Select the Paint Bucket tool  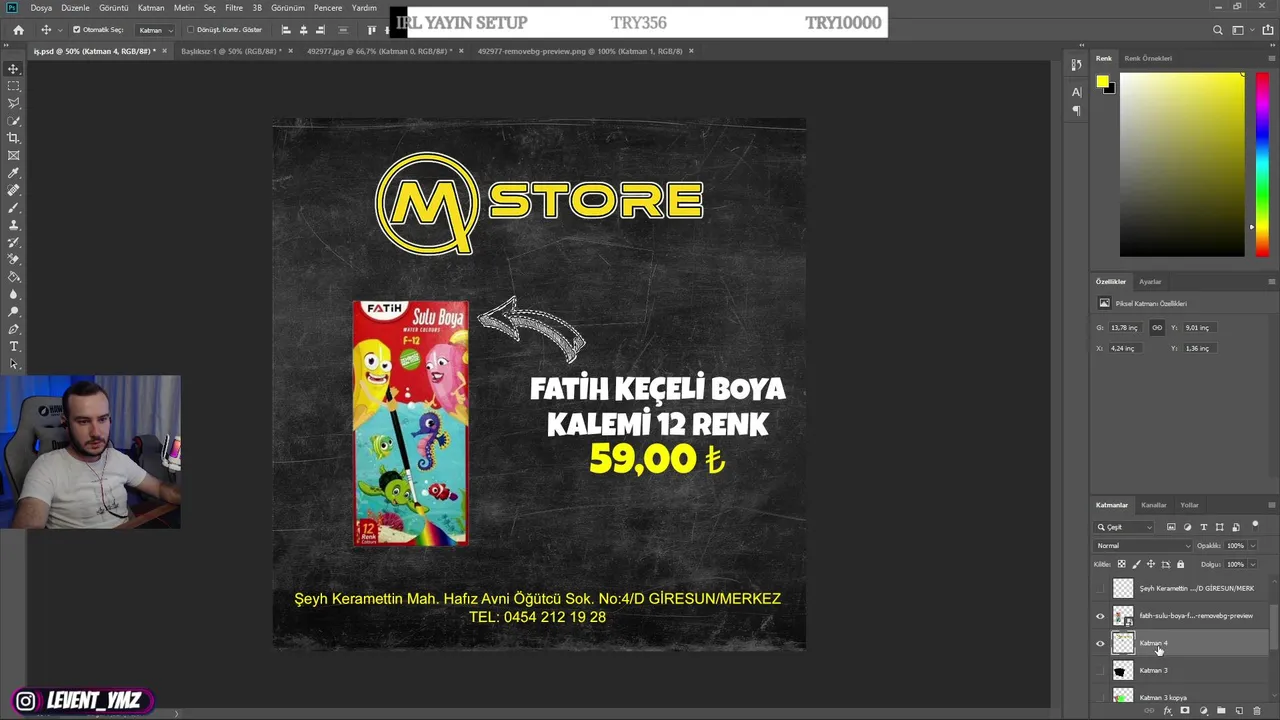point(13,277)
